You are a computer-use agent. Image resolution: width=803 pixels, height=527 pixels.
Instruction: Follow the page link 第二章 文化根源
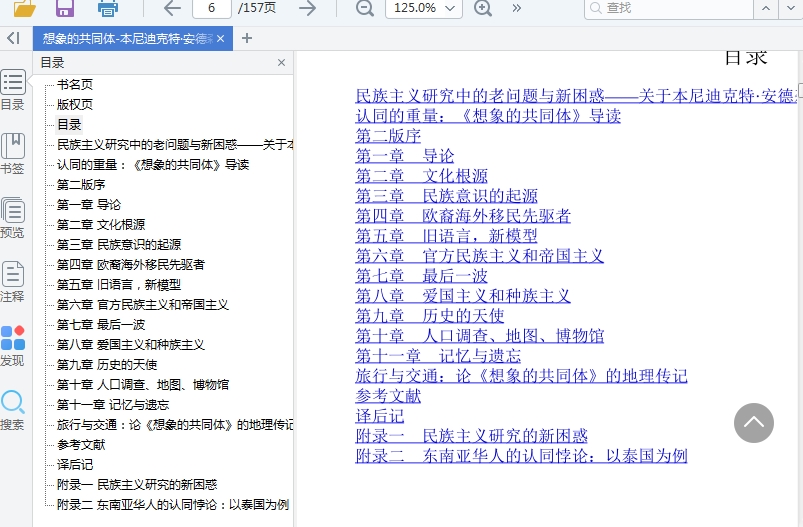coord(421,176)
